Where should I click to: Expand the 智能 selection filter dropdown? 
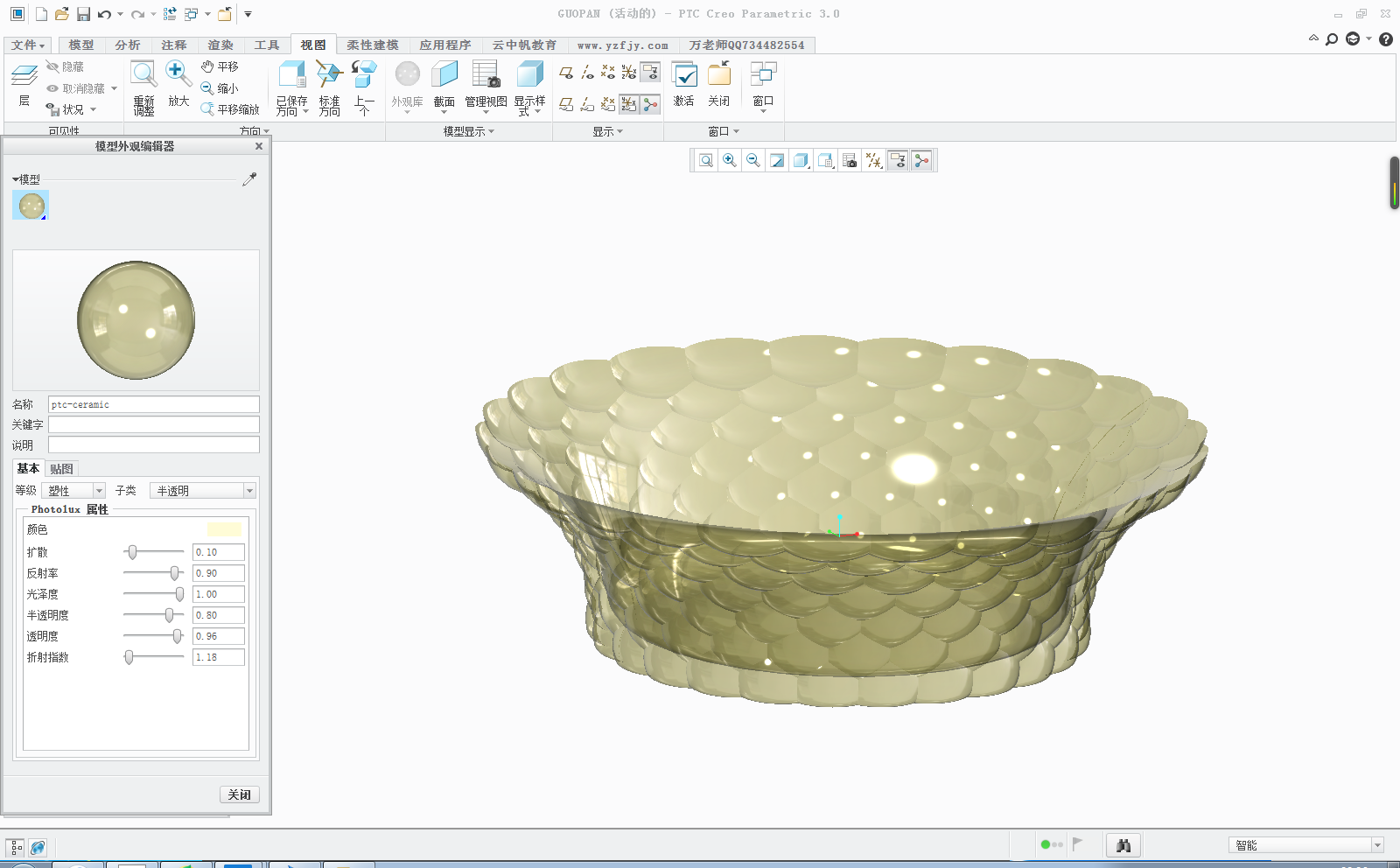click(1377, 845)
